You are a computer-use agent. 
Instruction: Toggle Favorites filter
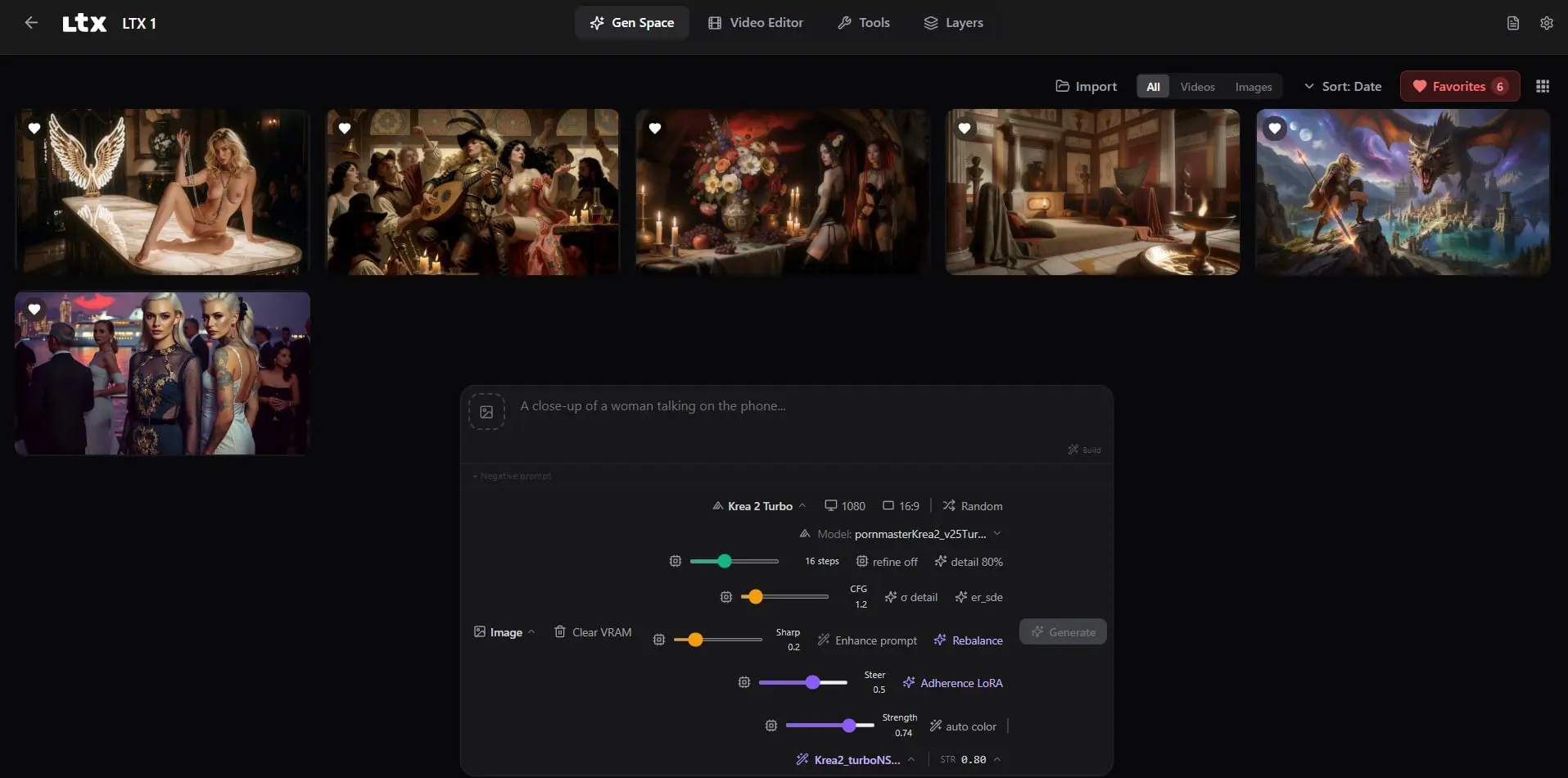tap(1460, 86)
